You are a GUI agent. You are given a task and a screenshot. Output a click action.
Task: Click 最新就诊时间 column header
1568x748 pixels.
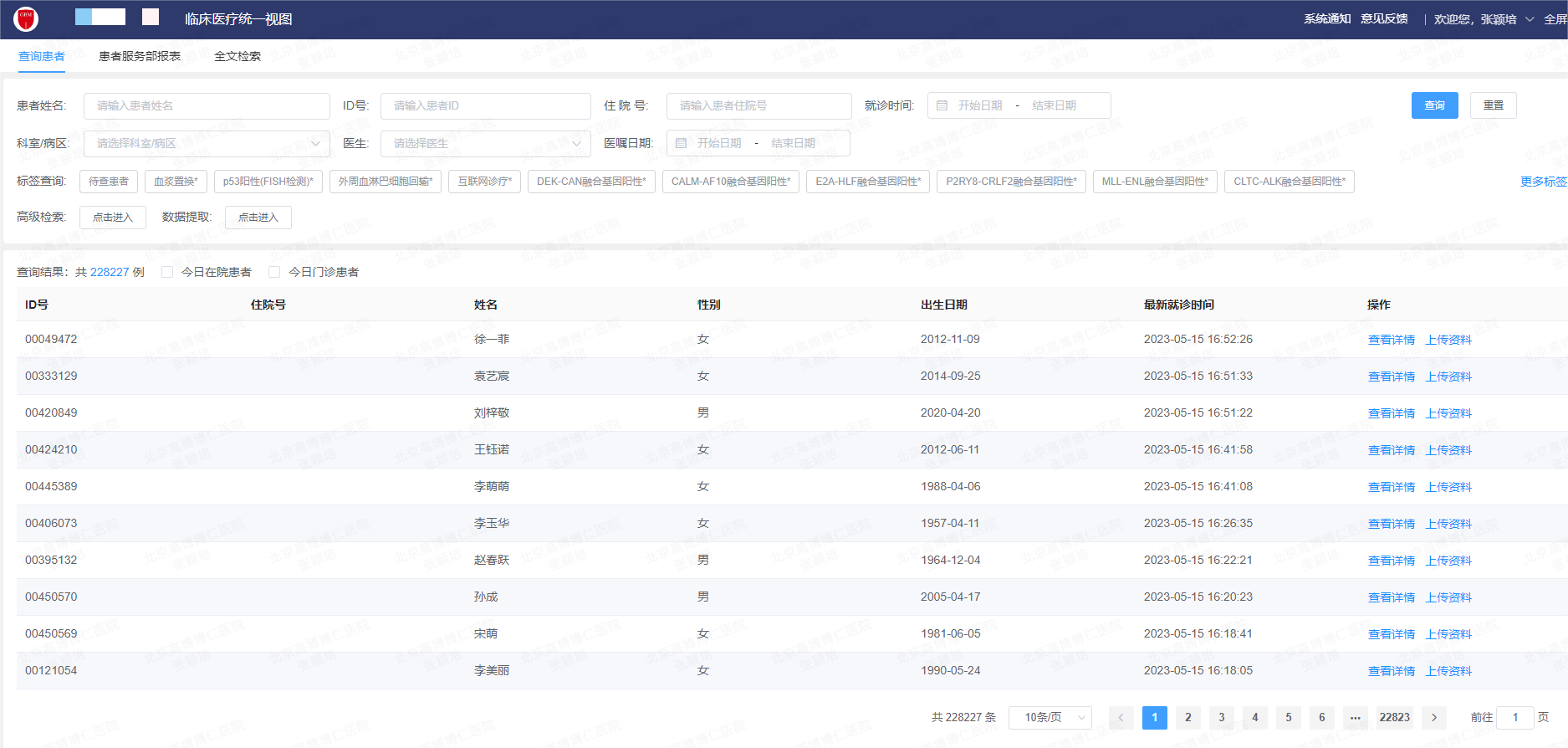[1179, 305]
